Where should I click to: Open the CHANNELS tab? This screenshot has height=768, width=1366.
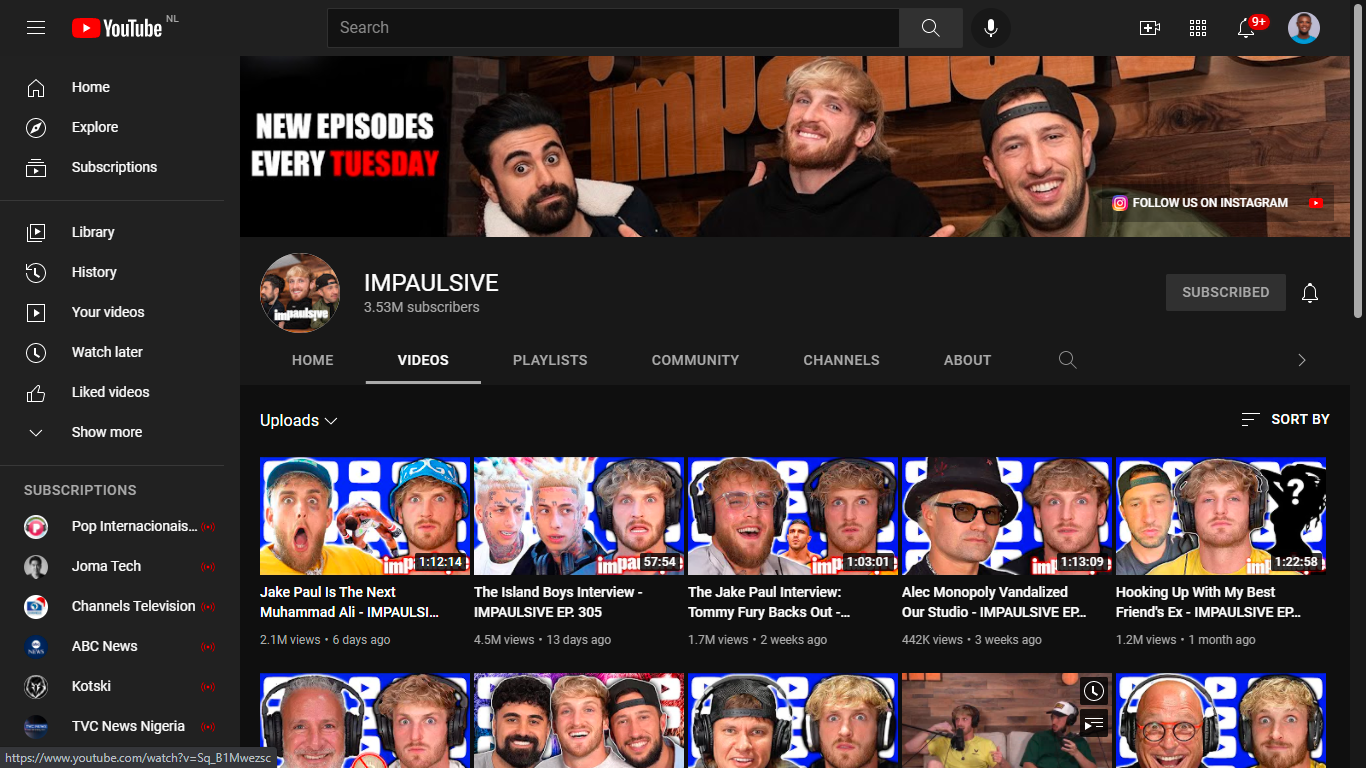point(842,360)
